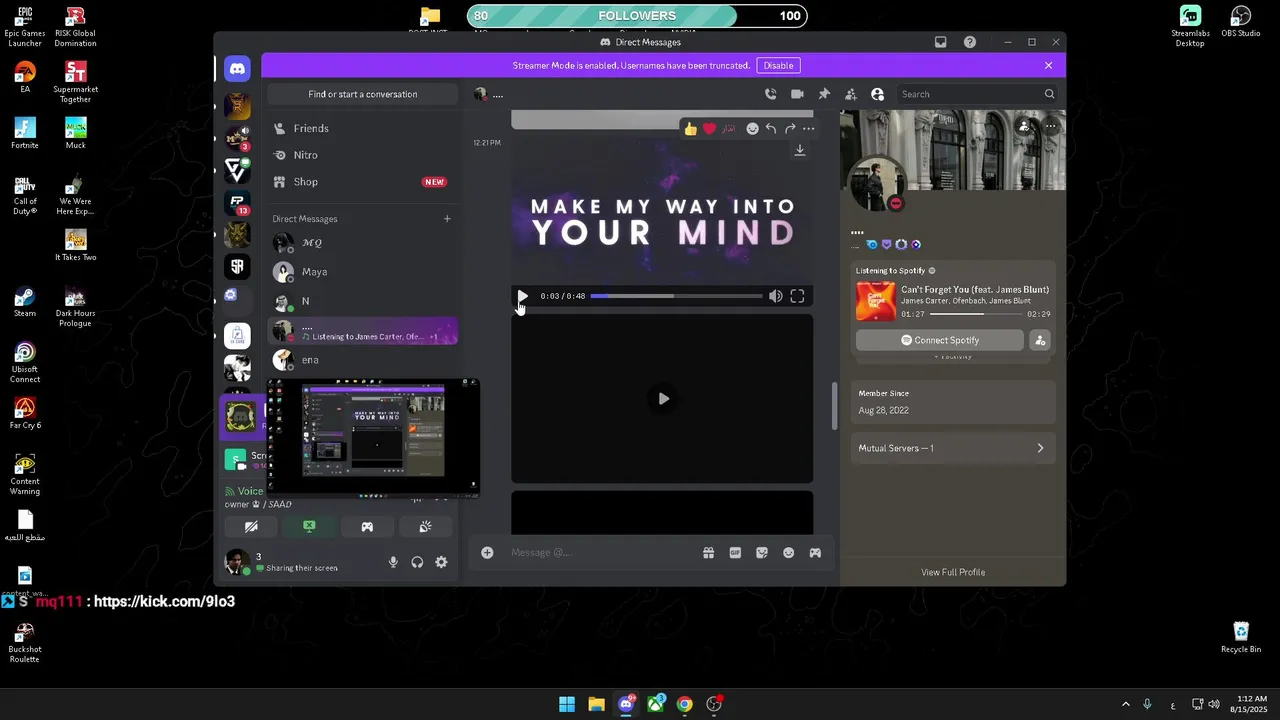Disable Streamer Mode from banner

click(778, 65)
